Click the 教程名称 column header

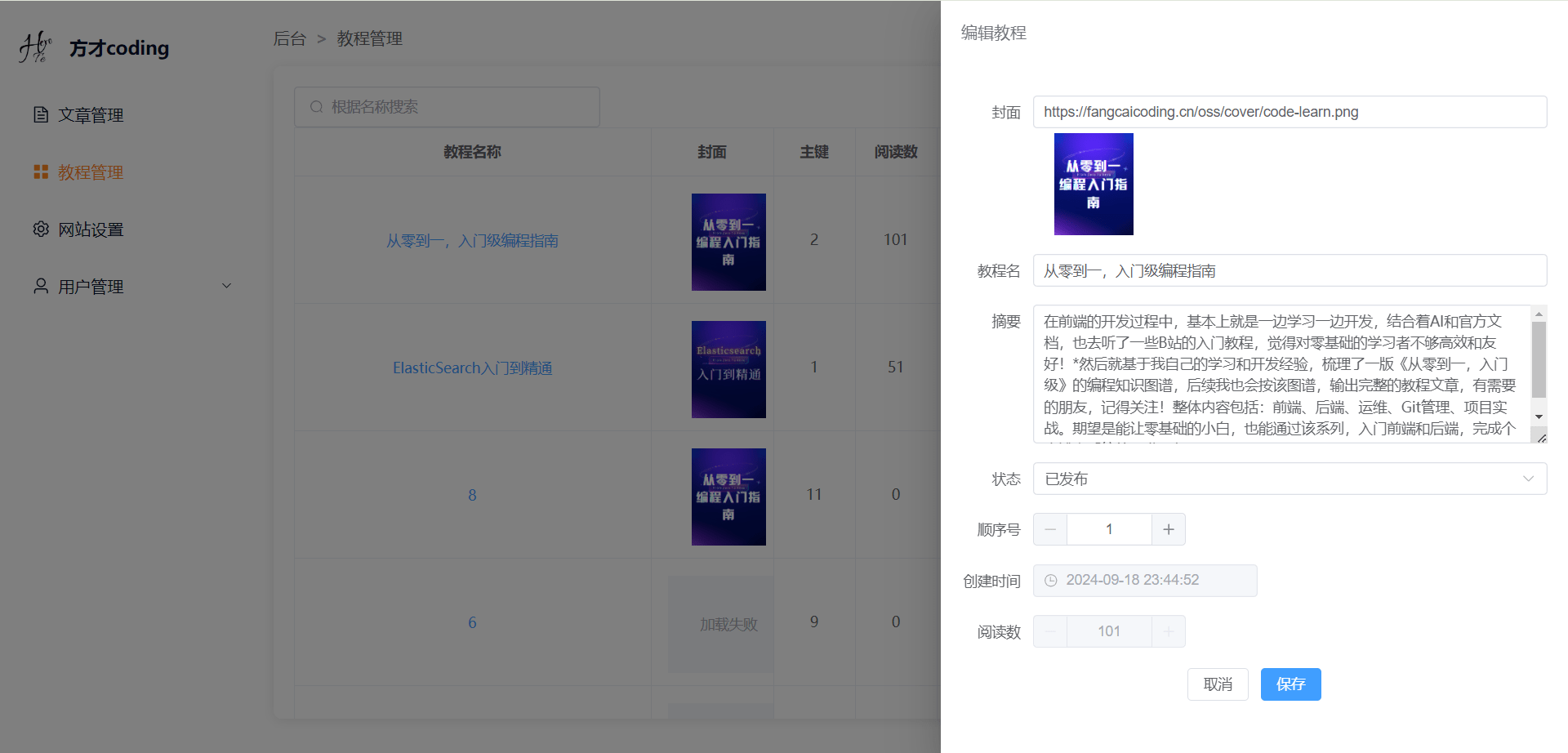click(x=472, y=152)
